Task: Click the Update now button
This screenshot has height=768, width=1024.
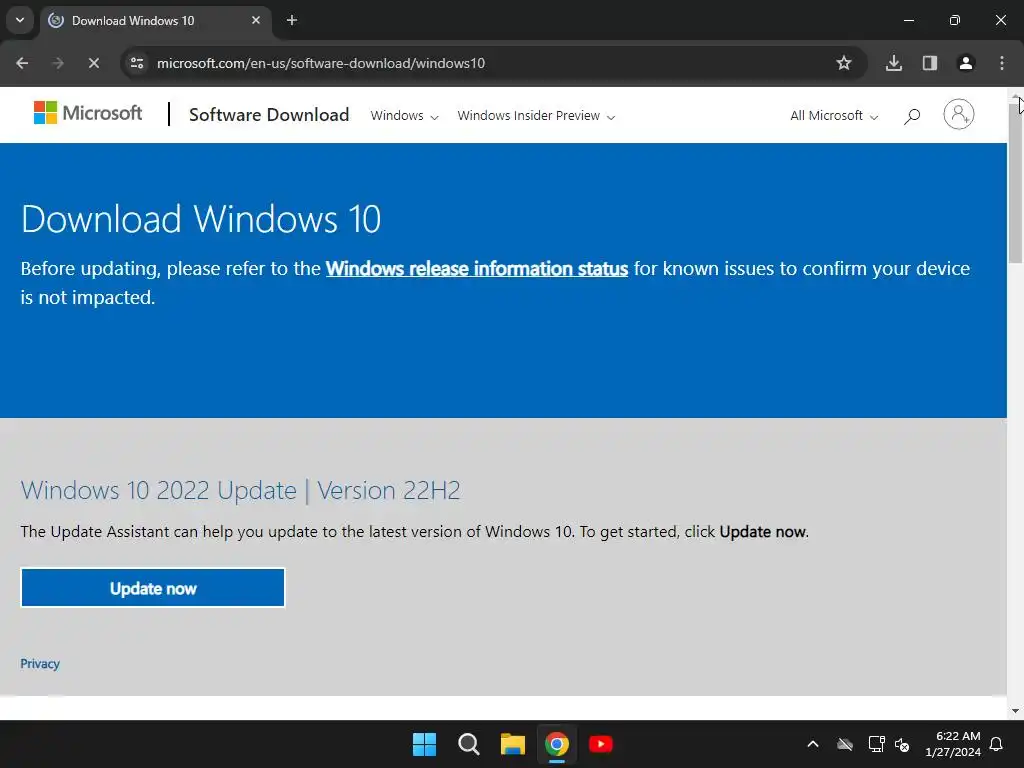Action: pyautogui.click(x=153, y=588)
